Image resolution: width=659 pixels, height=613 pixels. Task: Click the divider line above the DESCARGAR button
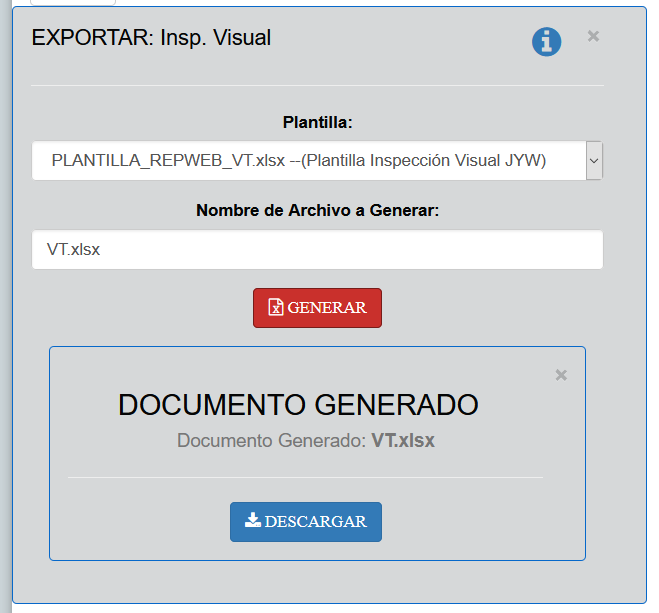tap(305, 477)
